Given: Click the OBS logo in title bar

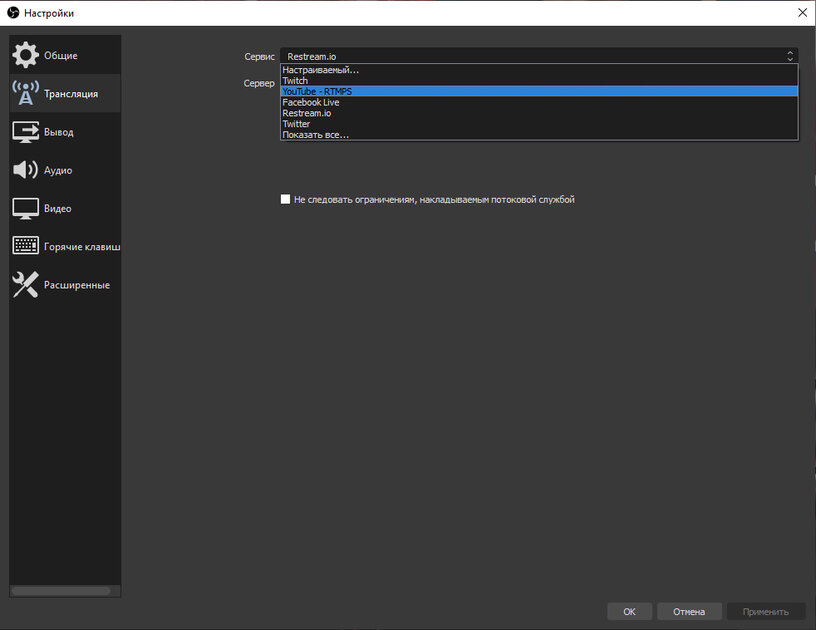Looking at the screenshot, I should (13, 12).
